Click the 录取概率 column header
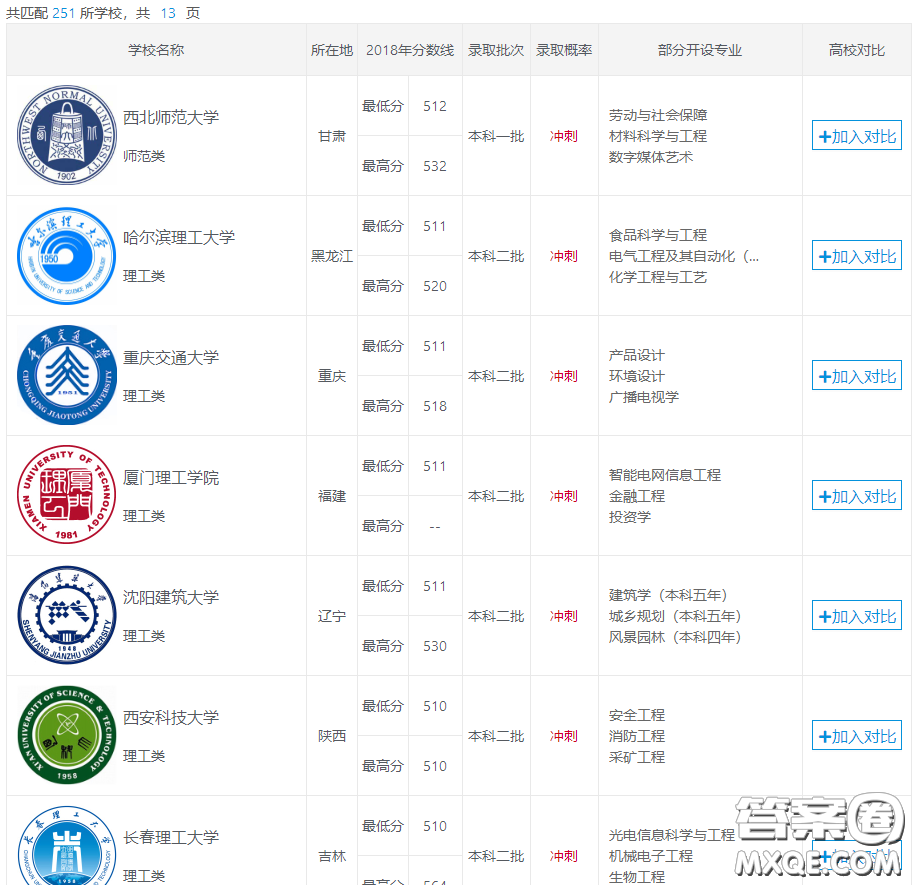The image size is (912, 885). (x=564, y=50)
